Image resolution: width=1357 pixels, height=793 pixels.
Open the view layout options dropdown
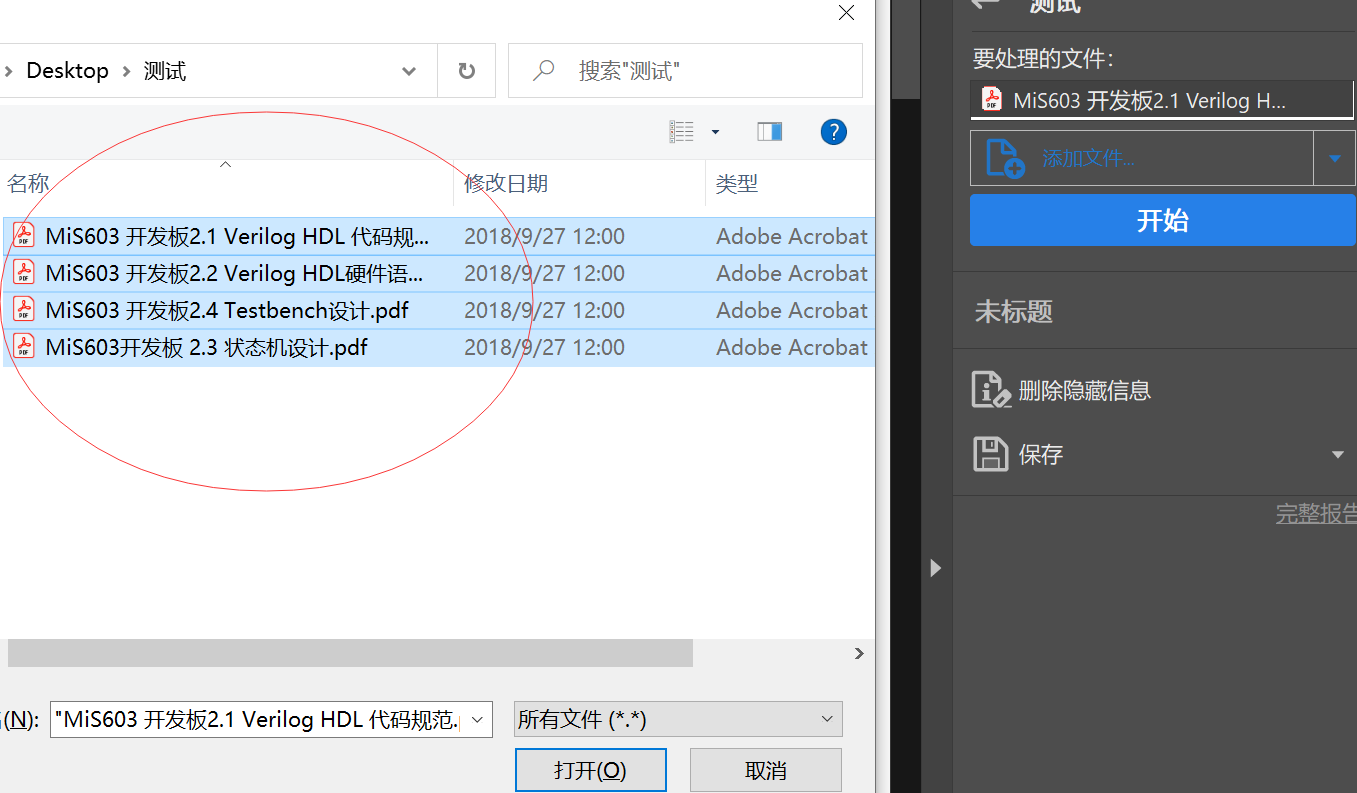[x=714, y=131]
